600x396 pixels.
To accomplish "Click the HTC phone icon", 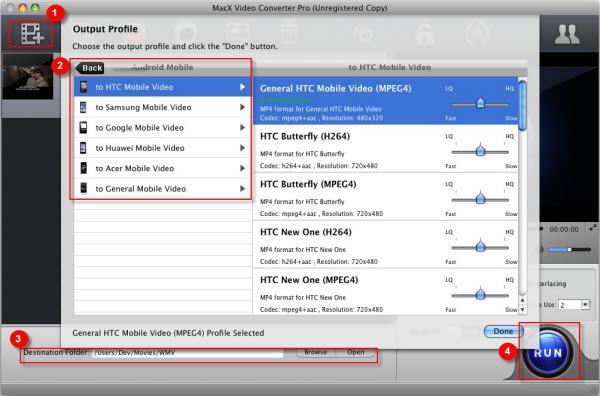I will pyautogui.click(x=83, y=87).
